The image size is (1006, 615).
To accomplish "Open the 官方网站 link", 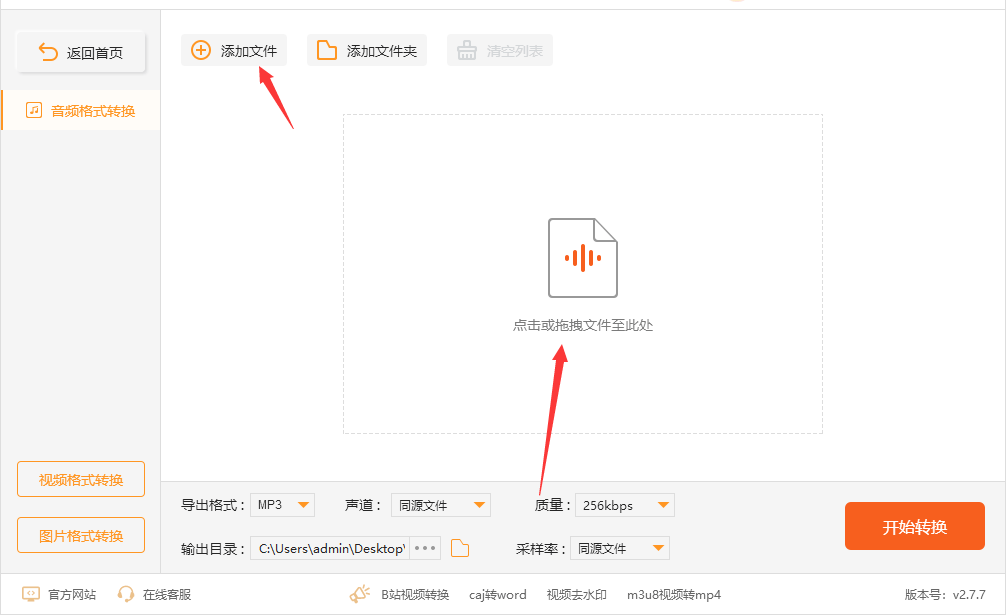I will tap(72, 594).
